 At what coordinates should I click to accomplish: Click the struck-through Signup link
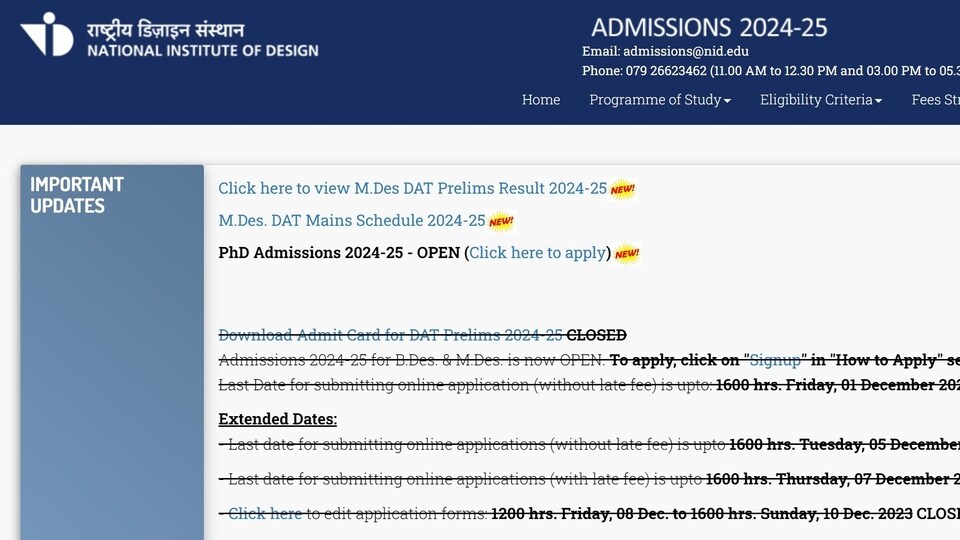point(775,360)
